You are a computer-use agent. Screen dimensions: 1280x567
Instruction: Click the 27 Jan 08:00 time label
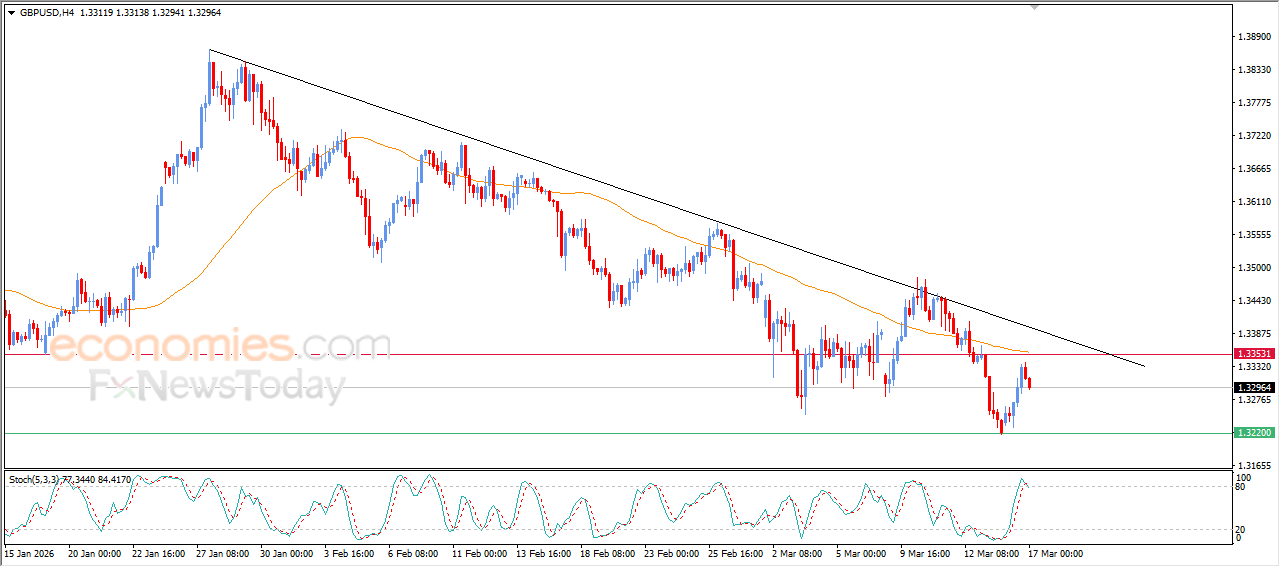223,553
